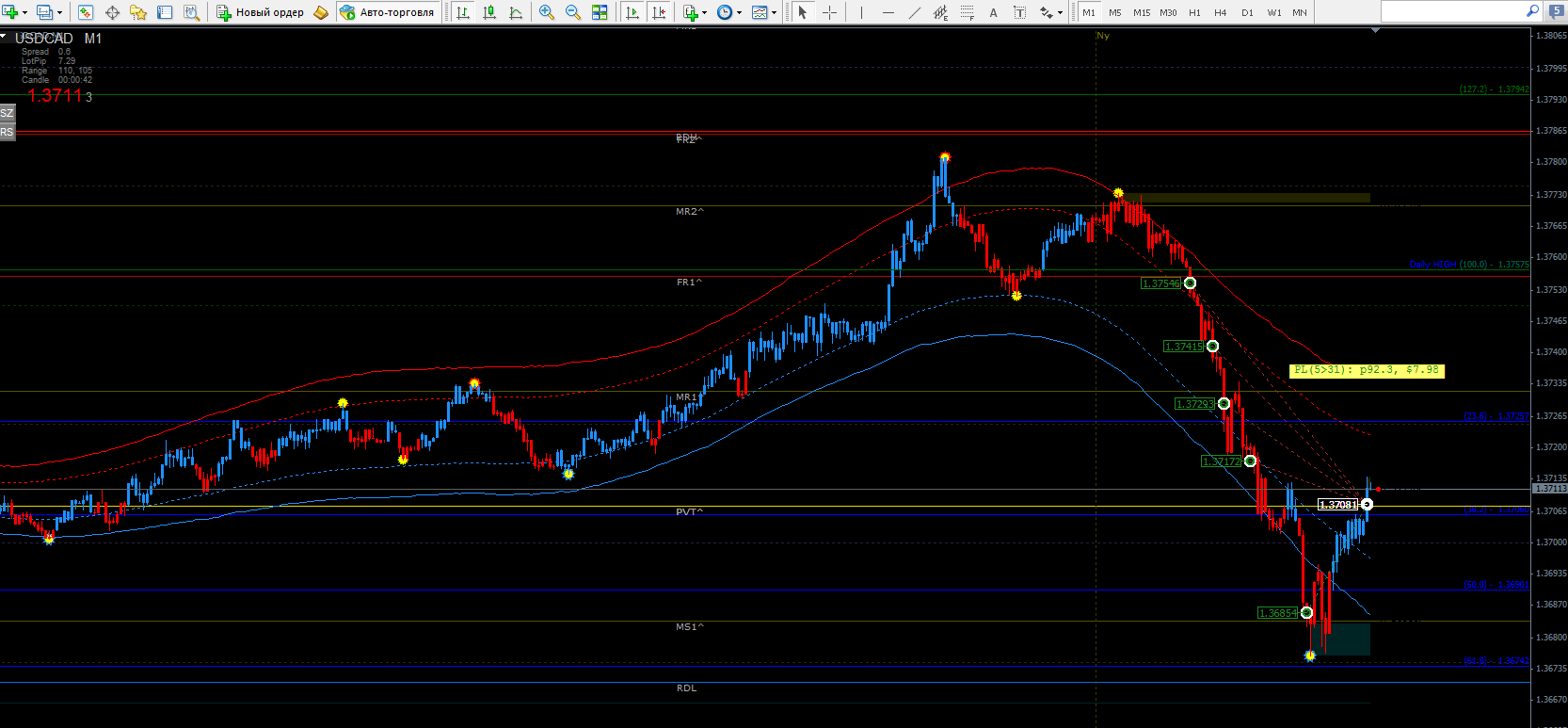The height and width of the screenshot is (728, 1568).
Task: Click the Profiles icon
Action: (x=44, y=12)
